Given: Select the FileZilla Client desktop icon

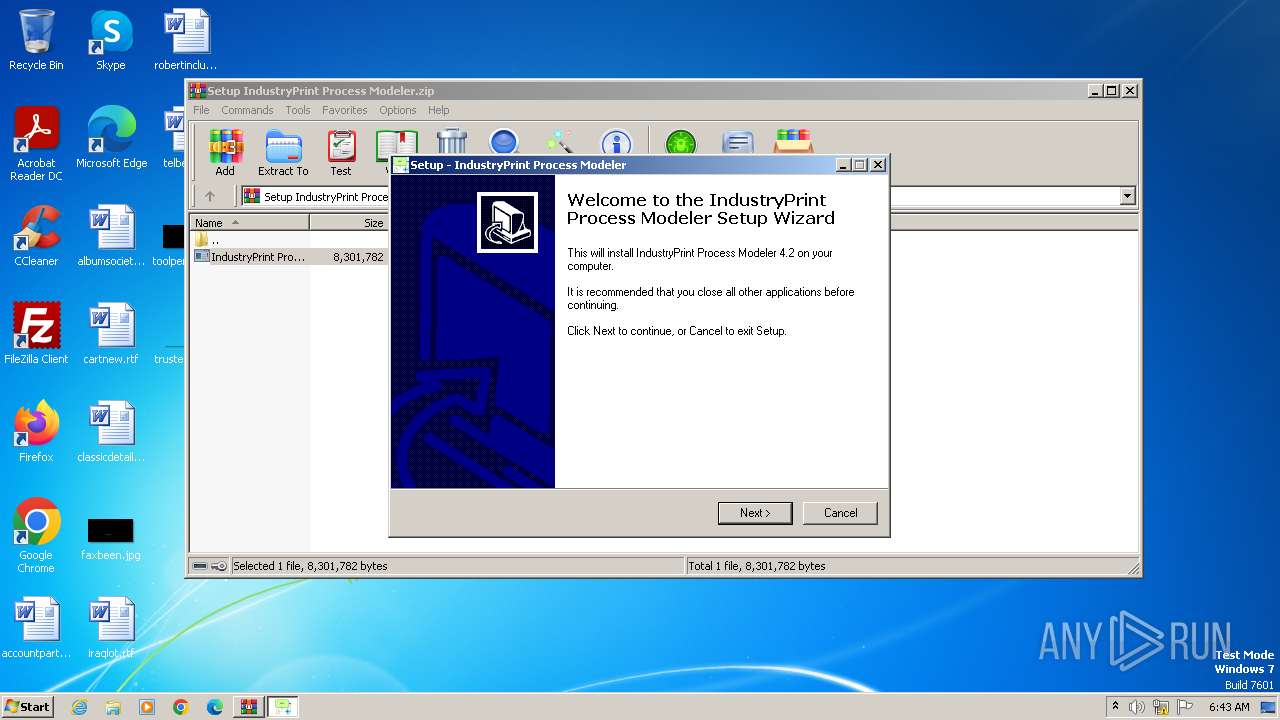Looking at the screenshot, I should point(36,334).
